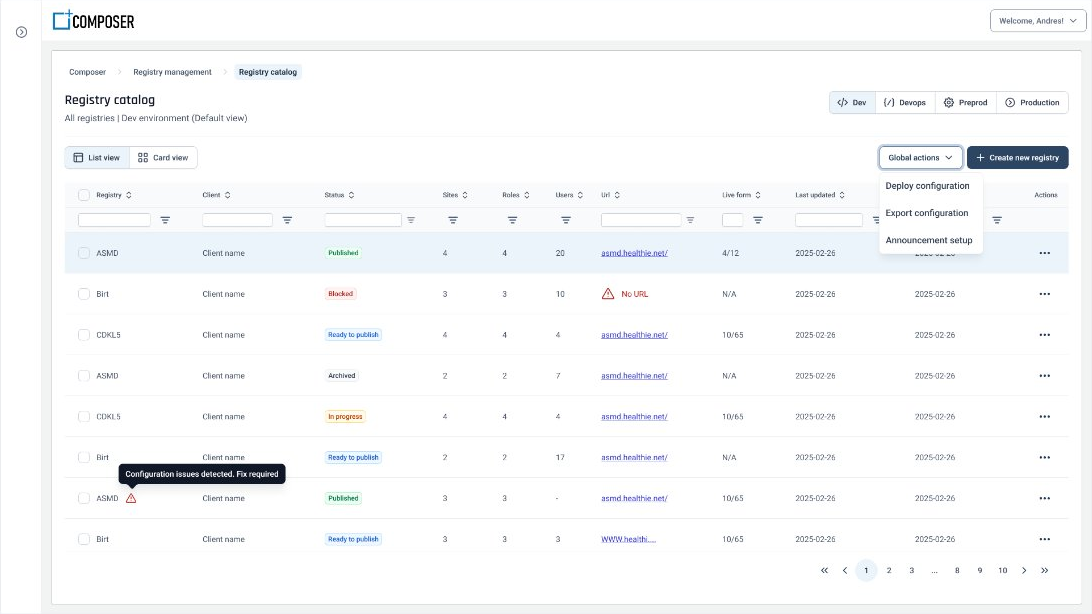The width and height of the screenshot is (1092, 614).
Task: Sort the Url column
Action: [617, 195]
